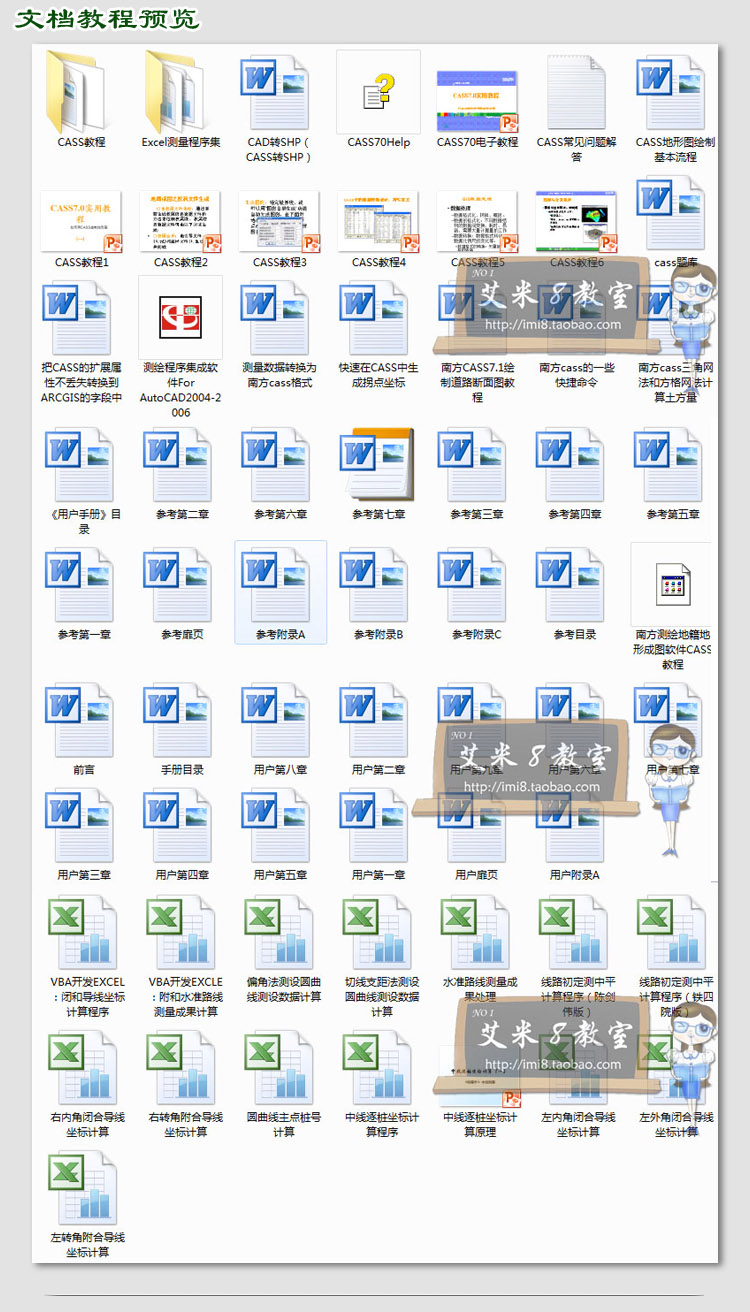
Task: Click the CASS教程4 presentation thumbnail
Action: click(378, 222)
